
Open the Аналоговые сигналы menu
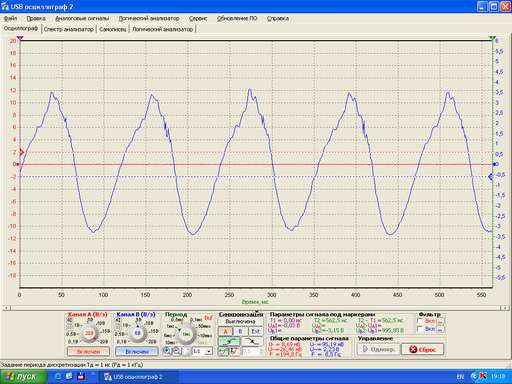82,18
